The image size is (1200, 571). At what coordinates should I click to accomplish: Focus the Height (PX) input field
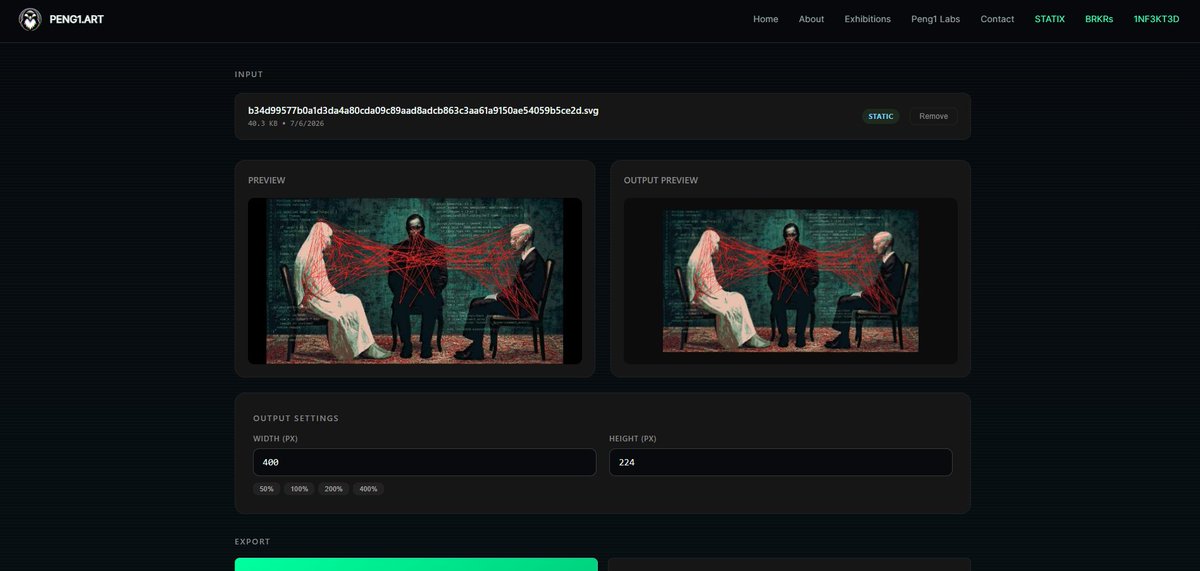[781, 462]
